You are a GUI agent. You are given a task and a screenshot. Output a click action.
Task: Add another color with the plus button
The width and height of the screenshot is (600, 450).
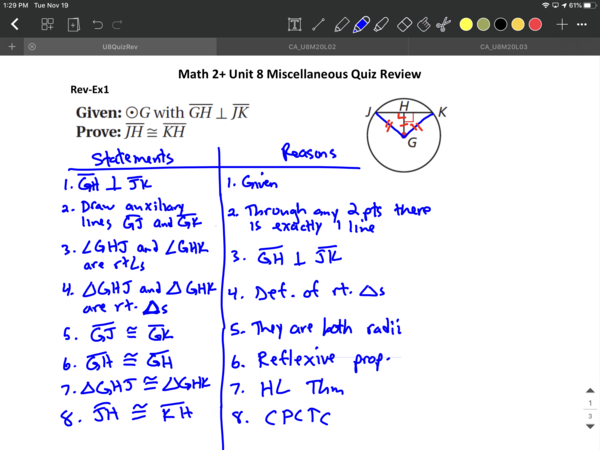pyautogui.click(x=562, y=23)
